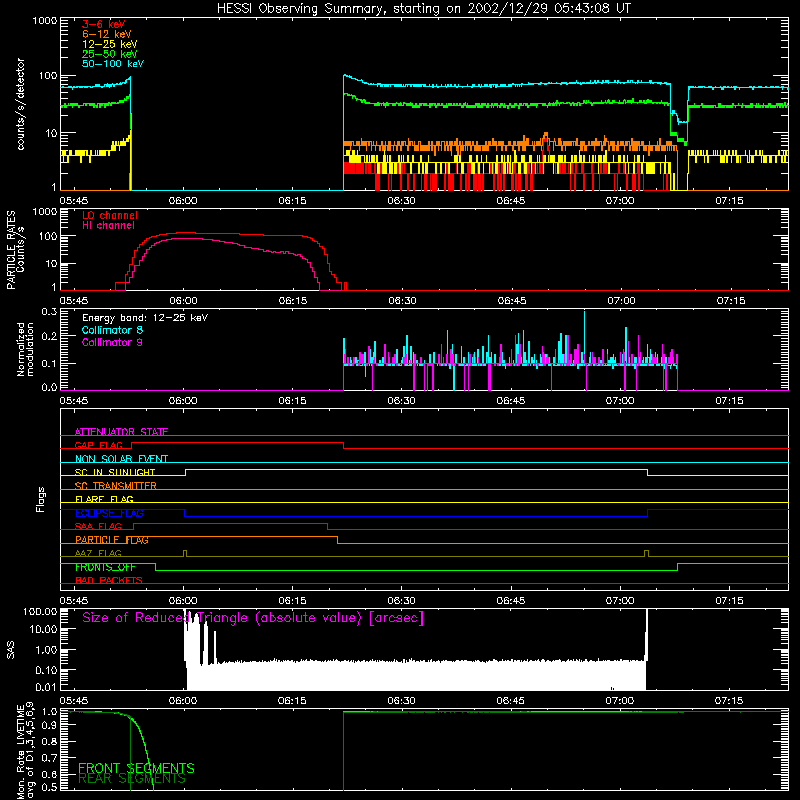The height and width of the screenshot is (800, 800).
Task: Select the GAP FLAG label
Action: coord(98,445)
